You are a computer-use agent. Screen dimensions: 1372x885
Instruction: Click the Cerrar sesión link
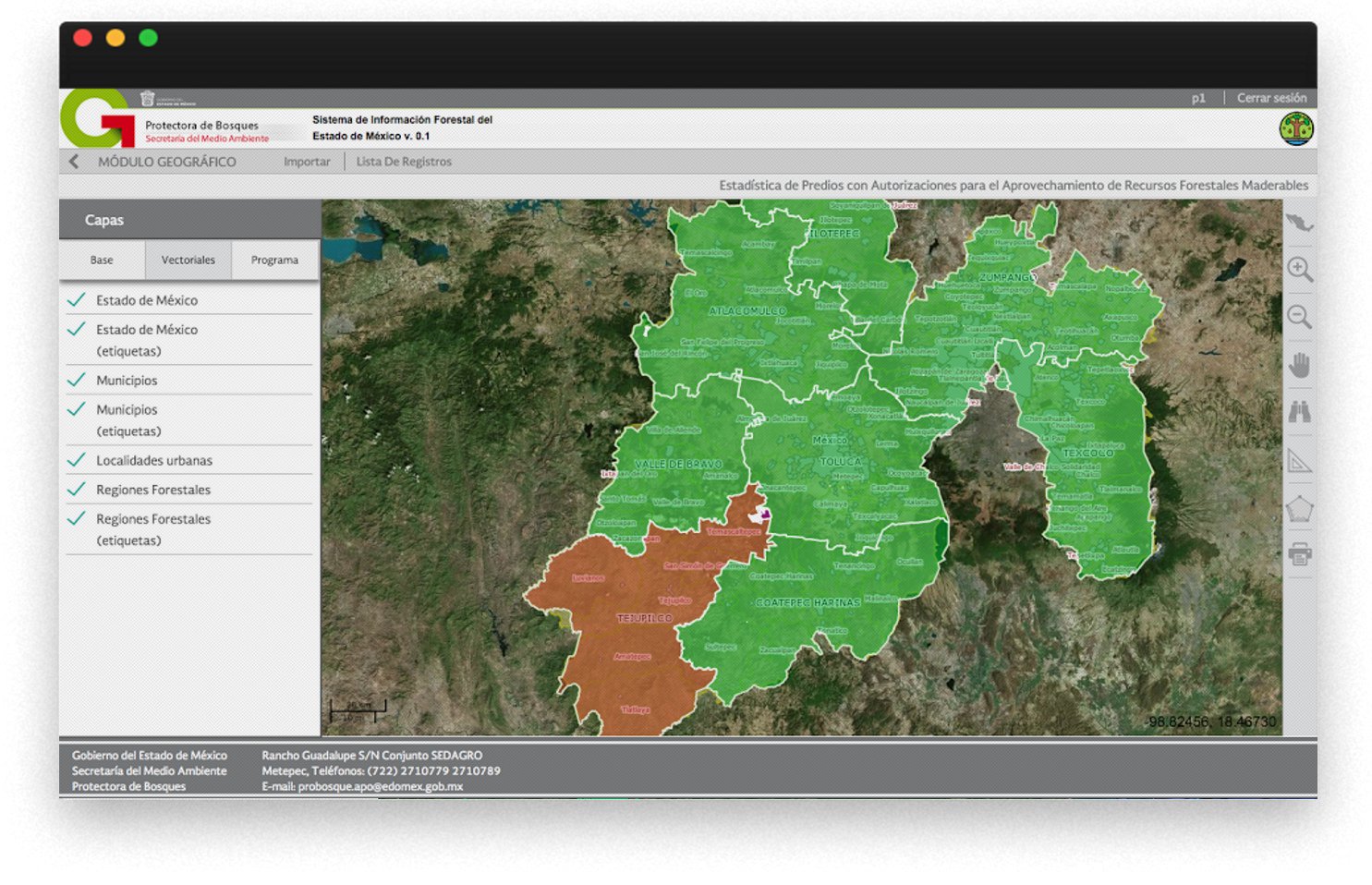point(1271,98)
